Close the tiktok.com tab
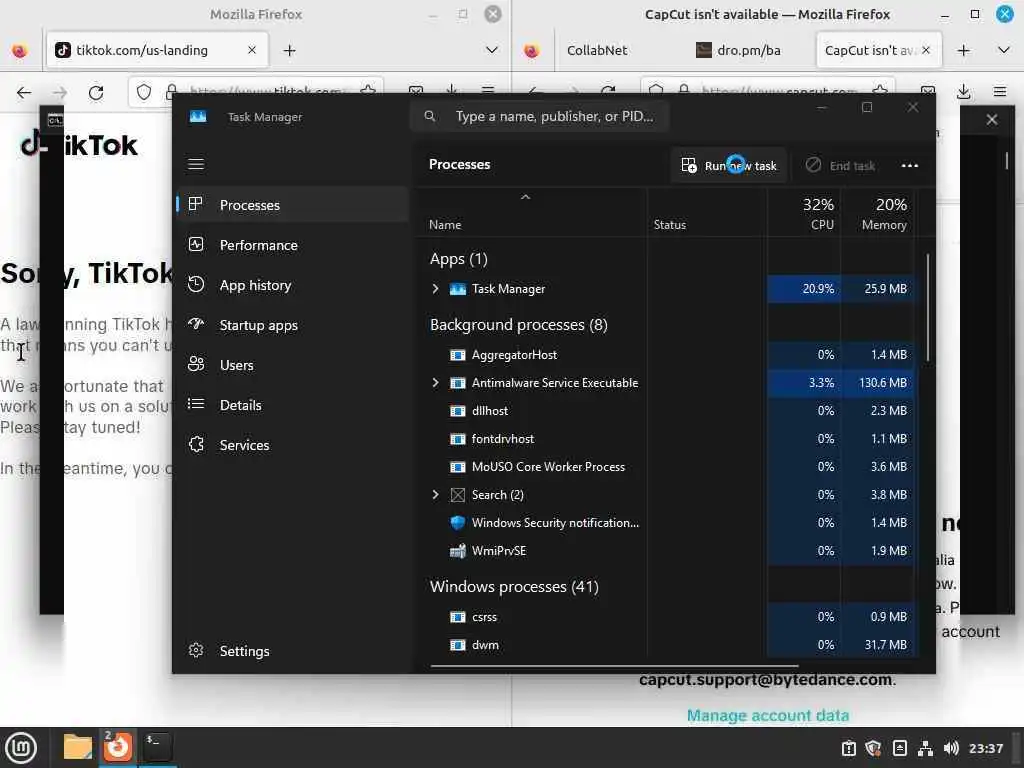The height and width of the screenshot is (768, 1024). coord(251,50)
